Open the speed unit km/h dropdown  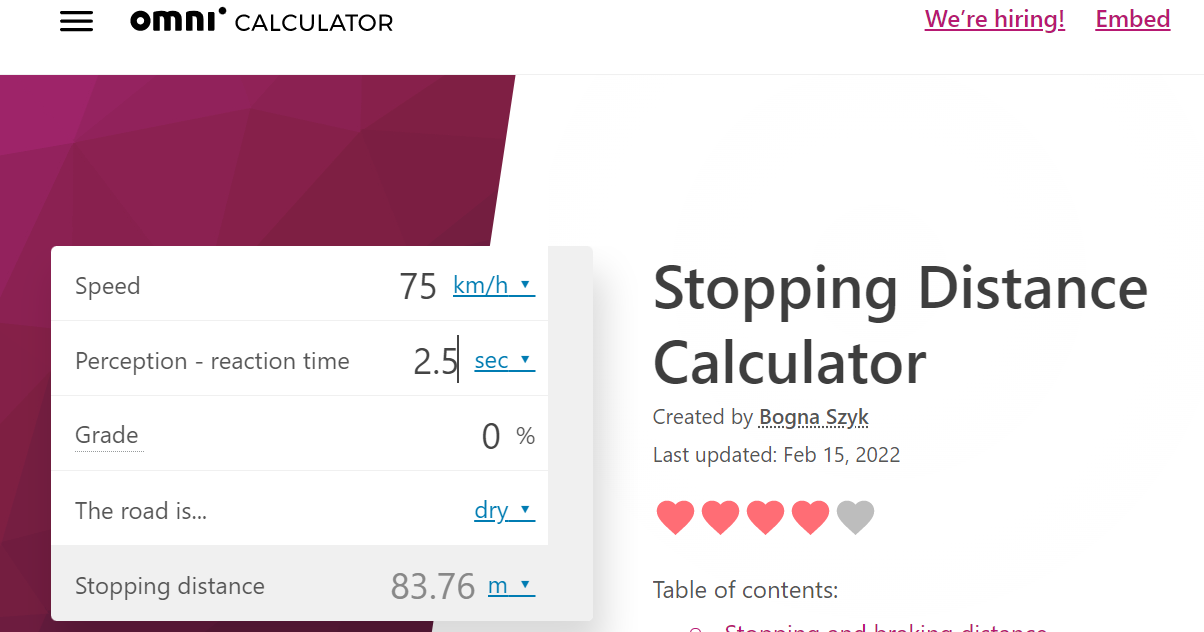point(494,286)
